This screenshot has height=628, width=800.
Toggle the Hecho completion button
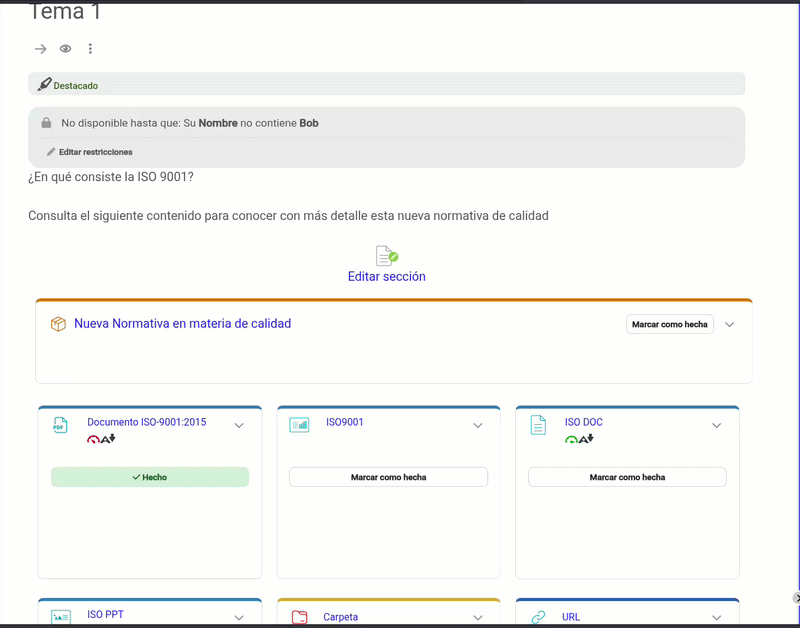click(x=150, y=477)
